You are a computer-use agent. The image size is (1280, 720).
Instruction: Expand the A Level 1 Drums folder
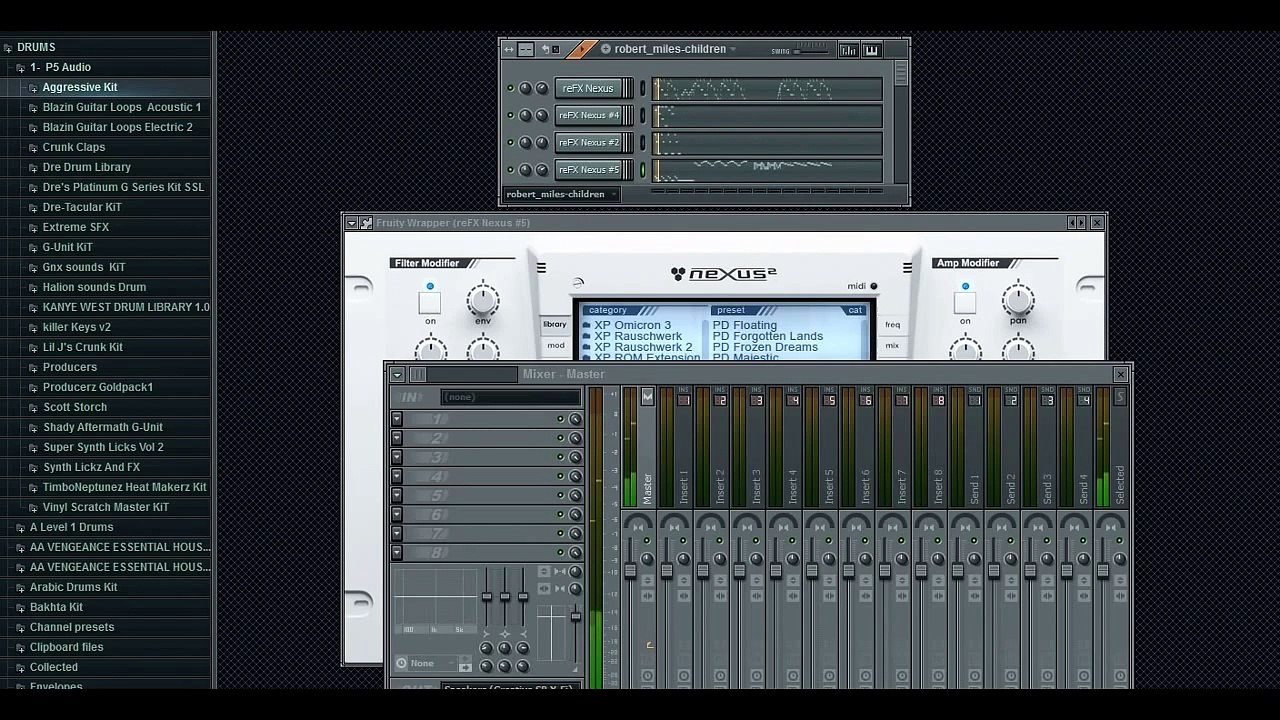click(20, 528)
